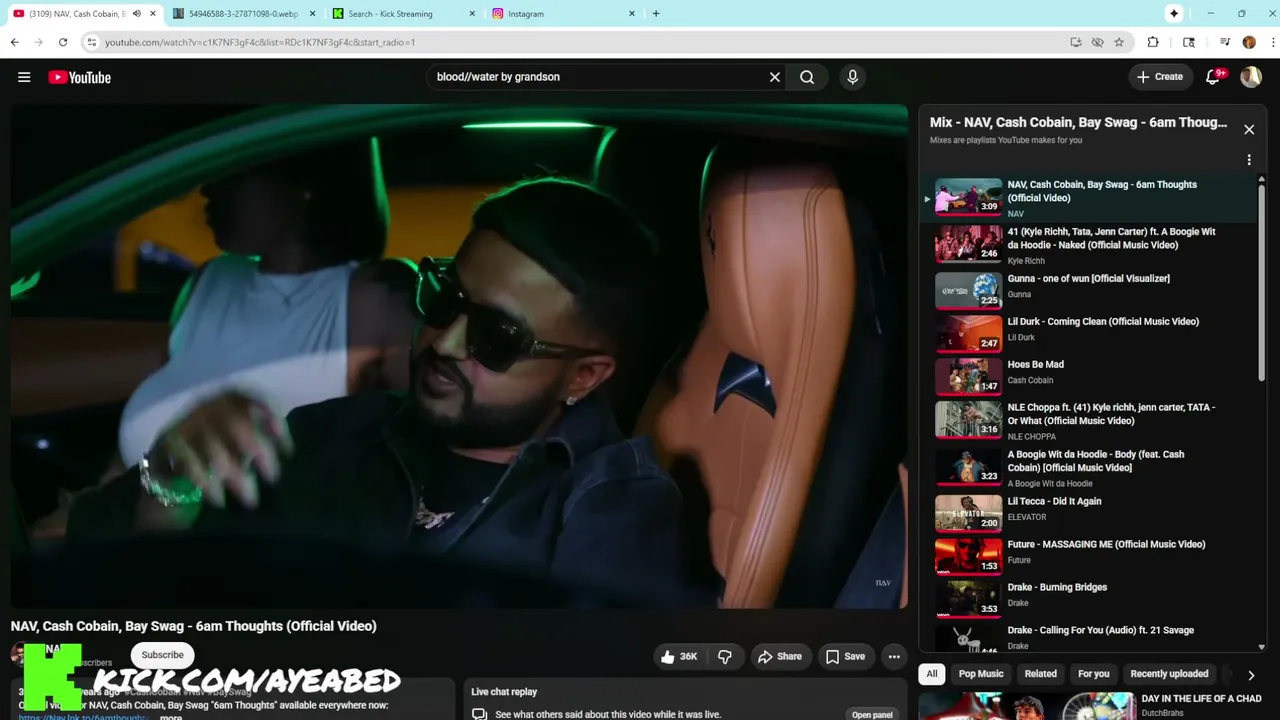Viewport: 1280px width, 720px height.
Task: Show more filter chips with arrow
Action: pyautogui.click(x=1251, y=675)
